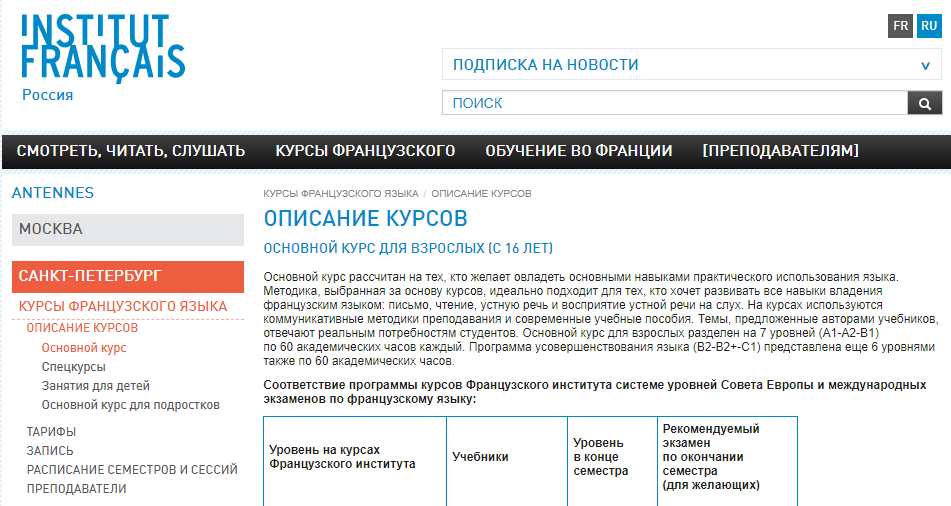Click breadcrumb КУРСЫ ФРАНЦУЗСКОГО ЯЗЫКА
Viewport: 951px width, 506px height.
(x=341, y=194)
